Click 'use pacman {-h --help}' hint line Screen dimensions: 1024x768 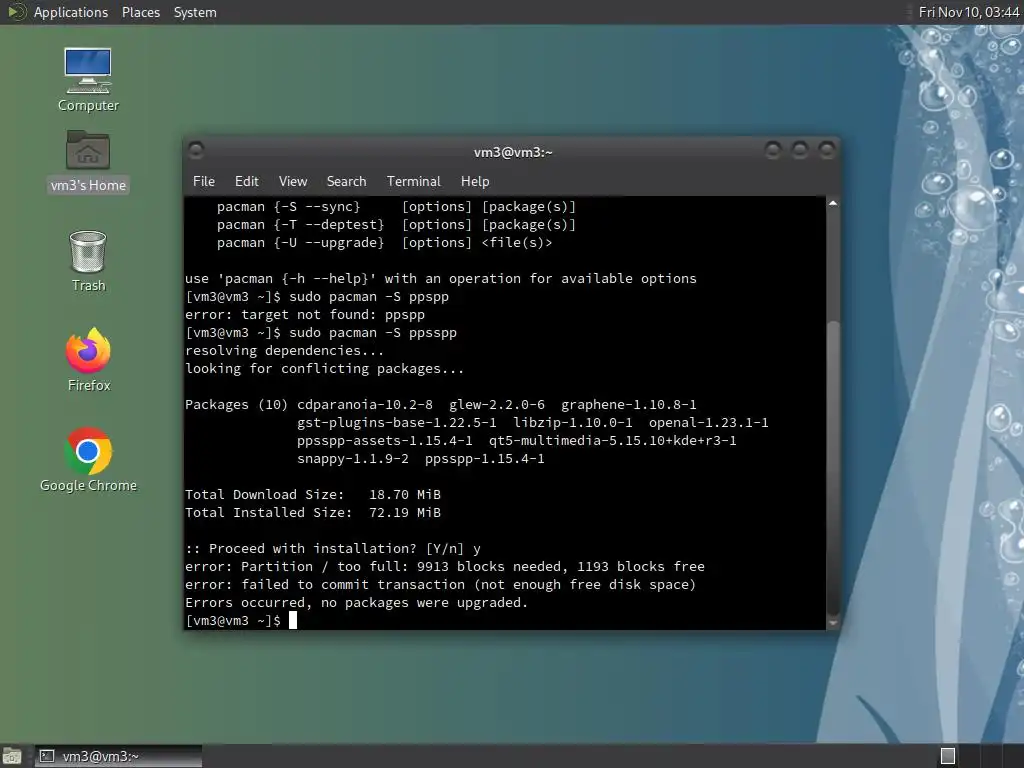[x=441, y=279]
